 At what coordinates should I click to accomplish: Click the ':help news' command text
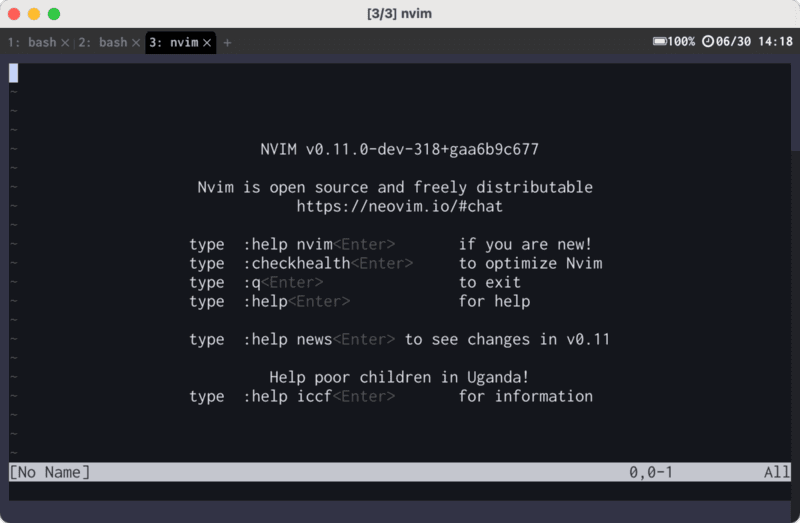pos(288,339)
